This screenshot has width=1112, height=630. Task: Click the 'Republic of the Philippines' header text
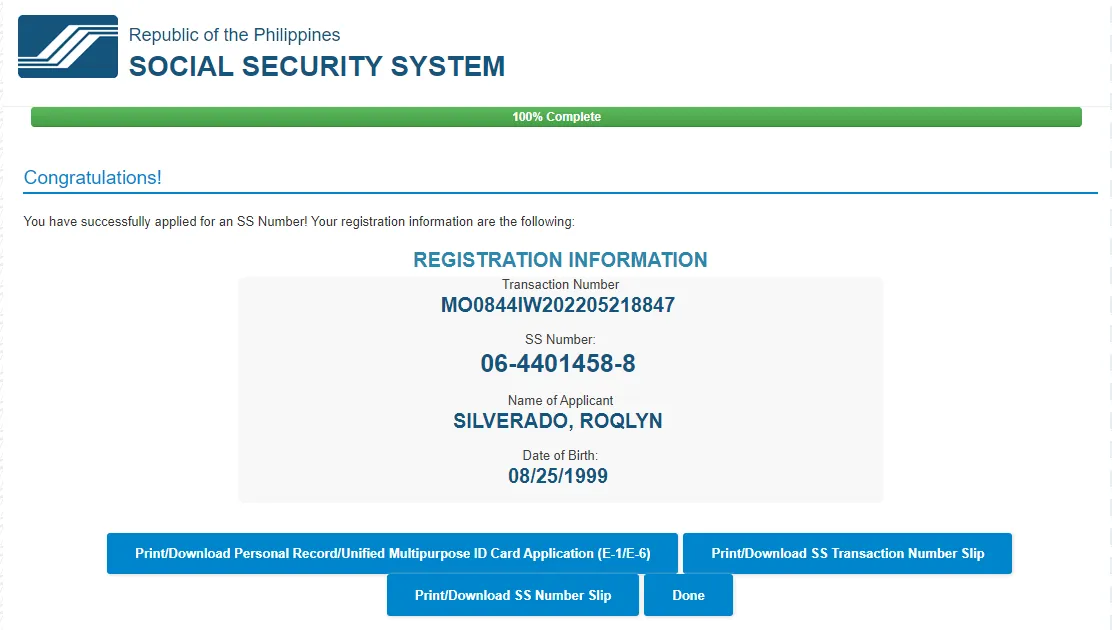tap(234, 35)
